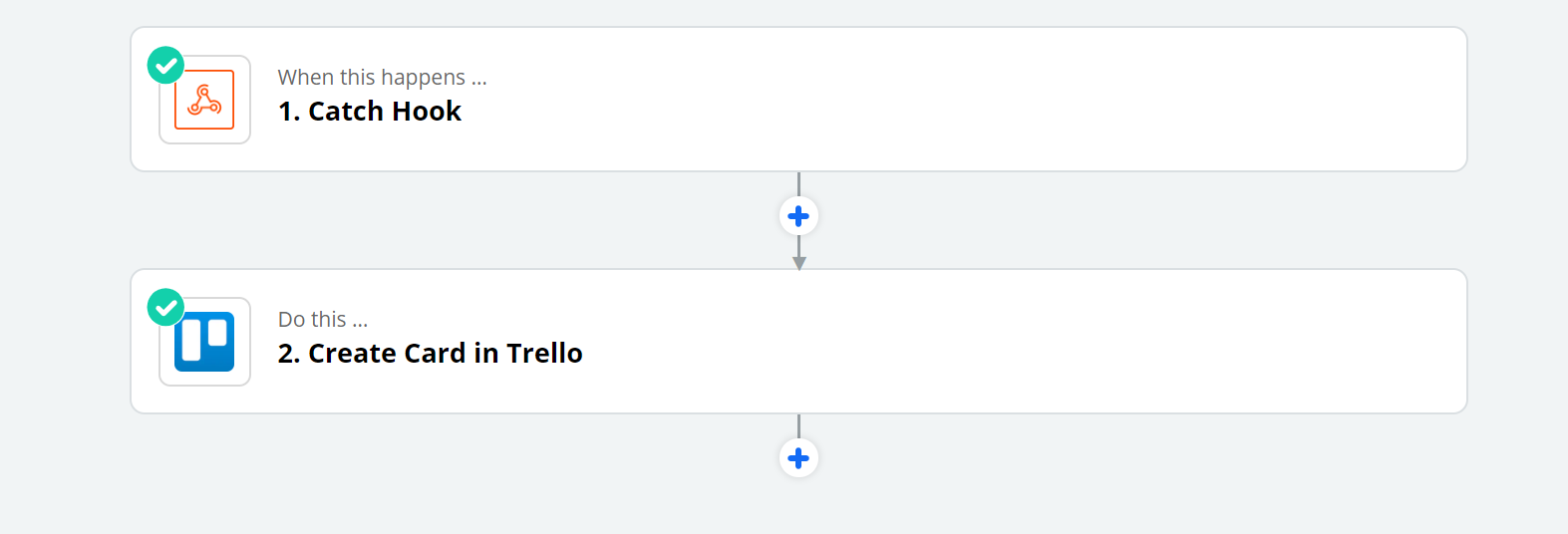Select the white icon tile framing the Trello logo
Image resolution: width=1568 pixels, height=534 pixels.
[x=204, y=342]
